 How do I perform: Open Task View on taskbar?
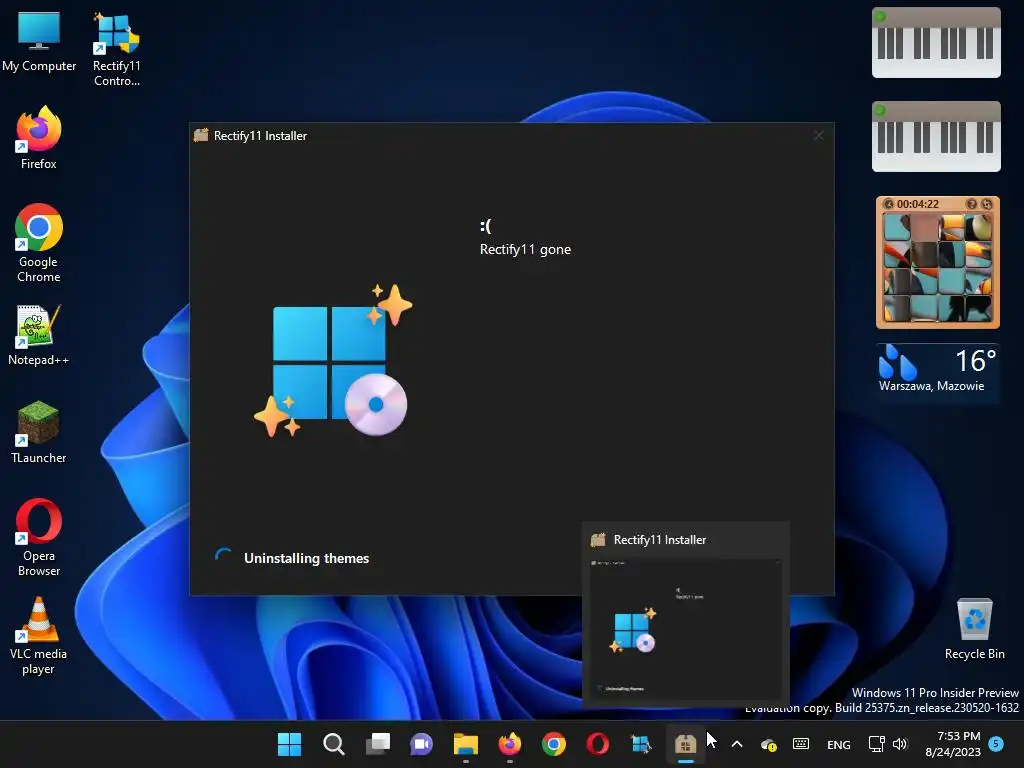pyautogui.click(x=377, y=744)
